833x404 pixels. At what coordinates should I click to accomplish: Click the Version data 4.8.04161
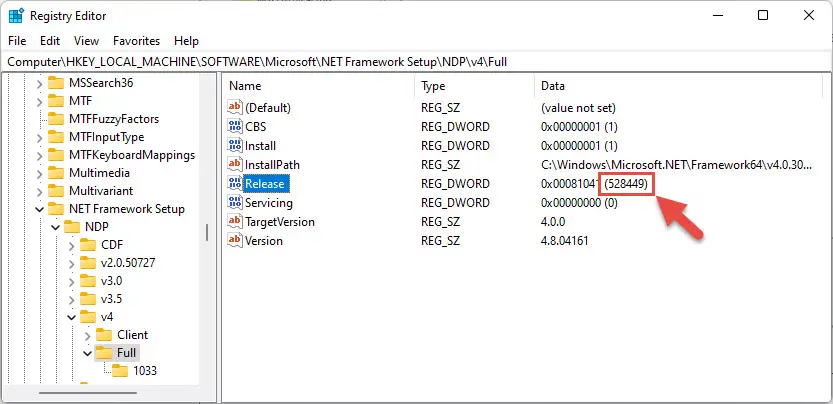[564, 241]
